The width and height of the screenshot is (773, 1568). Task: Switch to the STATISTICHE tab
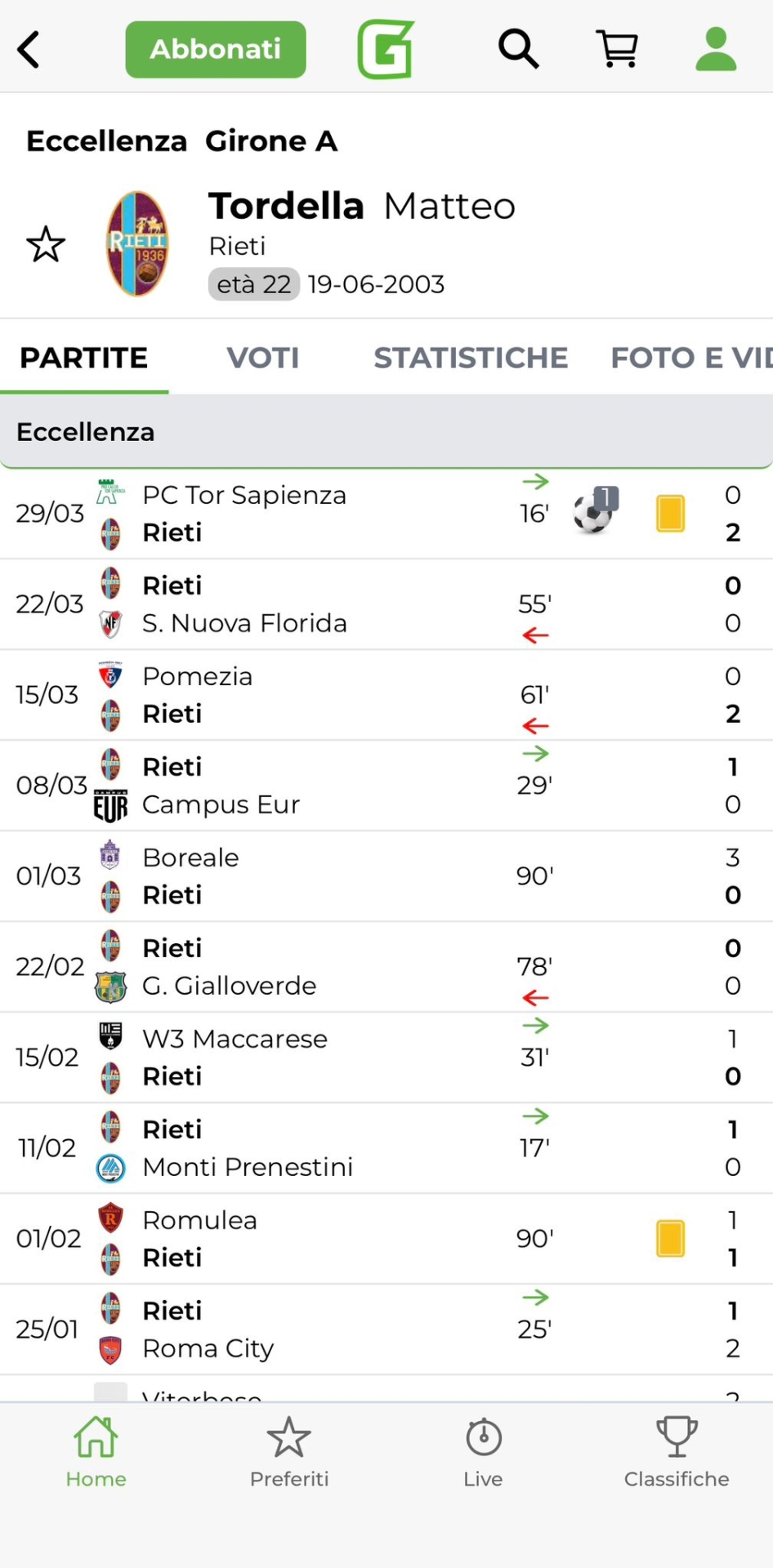click(x=471, y=358)
